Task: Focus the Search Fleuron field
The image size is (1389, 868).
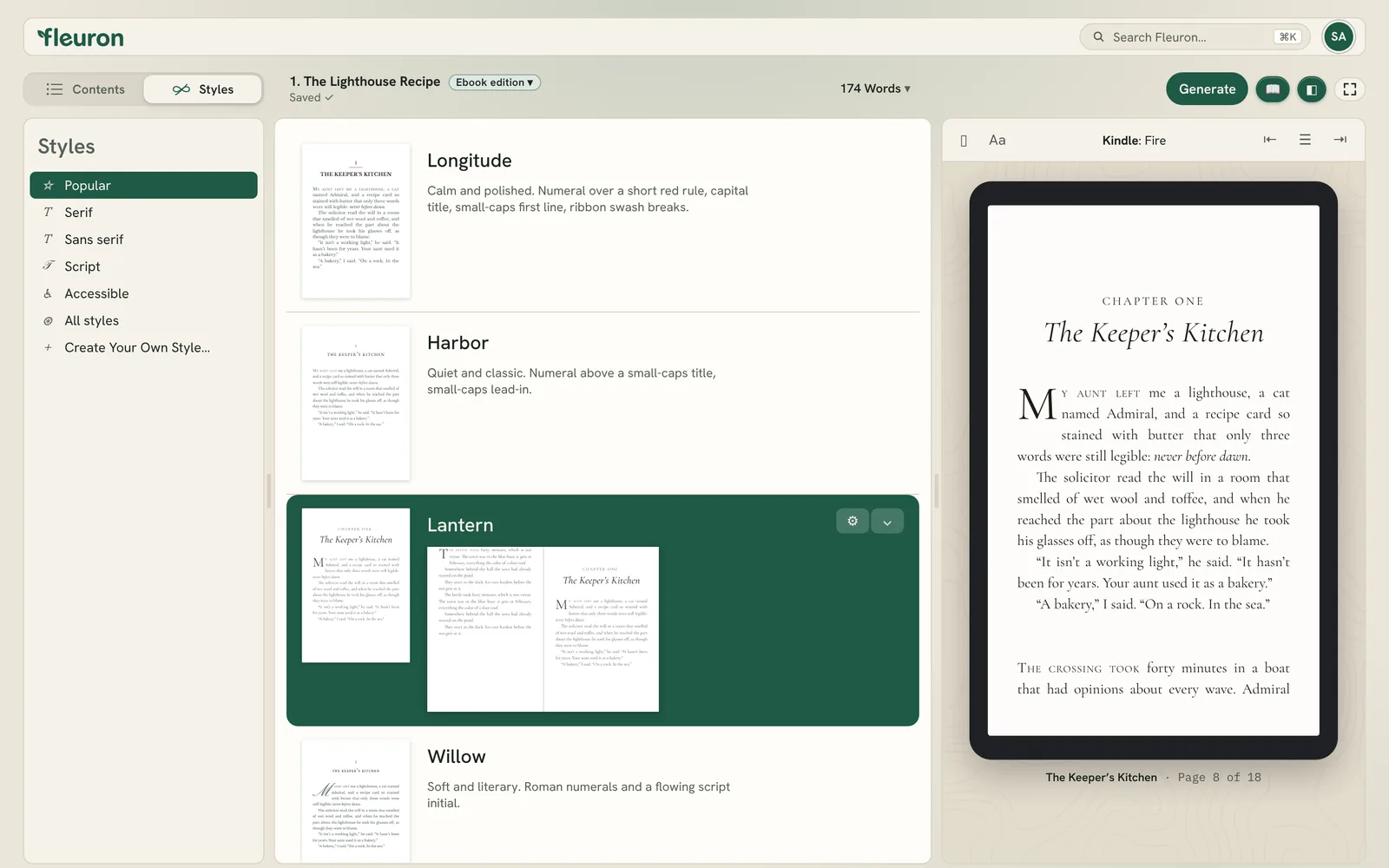Action: 1195,37
